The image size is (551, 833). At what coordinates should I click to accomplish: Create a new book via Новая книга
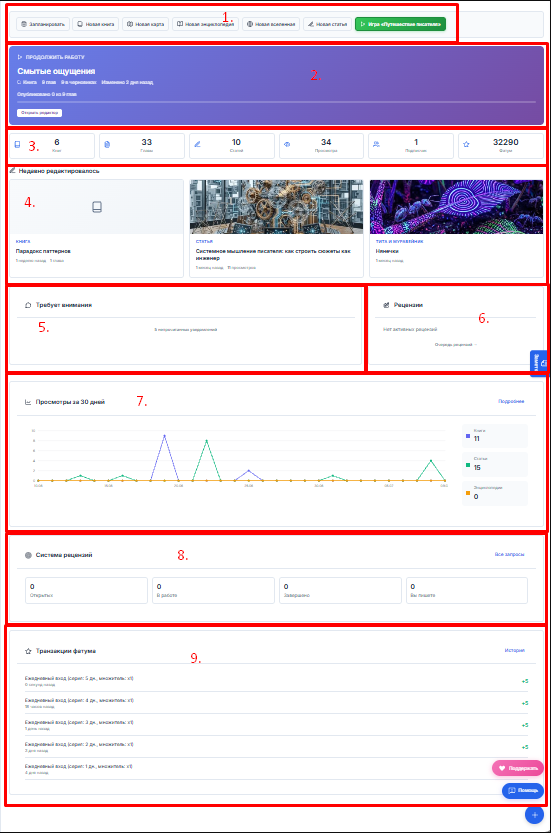[96, 24]
